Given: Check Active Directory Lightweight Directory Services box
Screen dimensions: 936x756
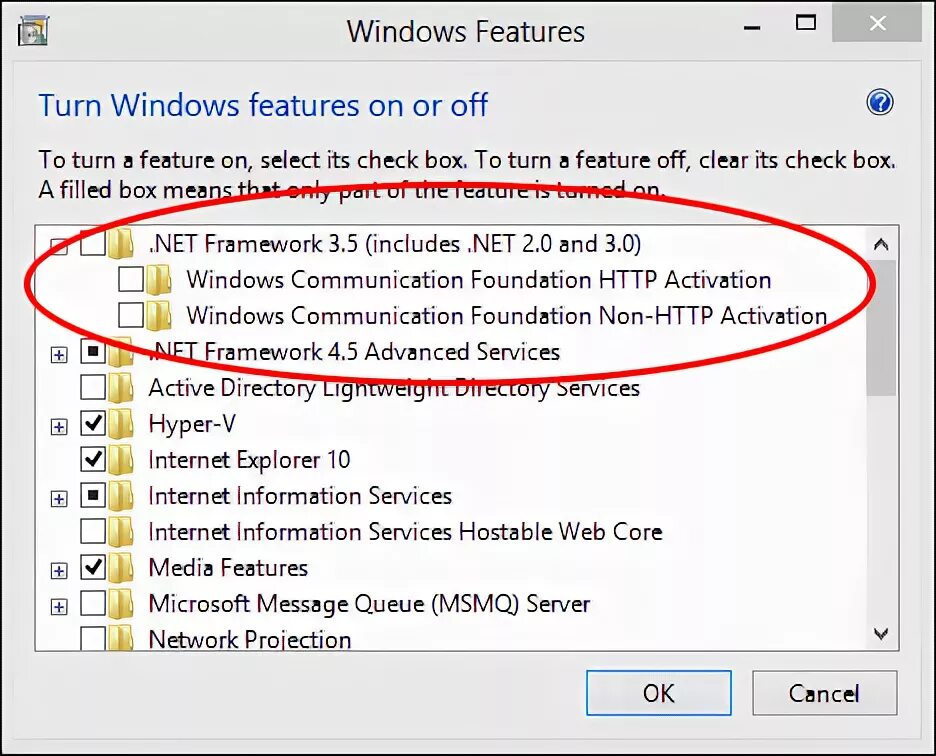Looking at the screenshot, I should (93, 387).
